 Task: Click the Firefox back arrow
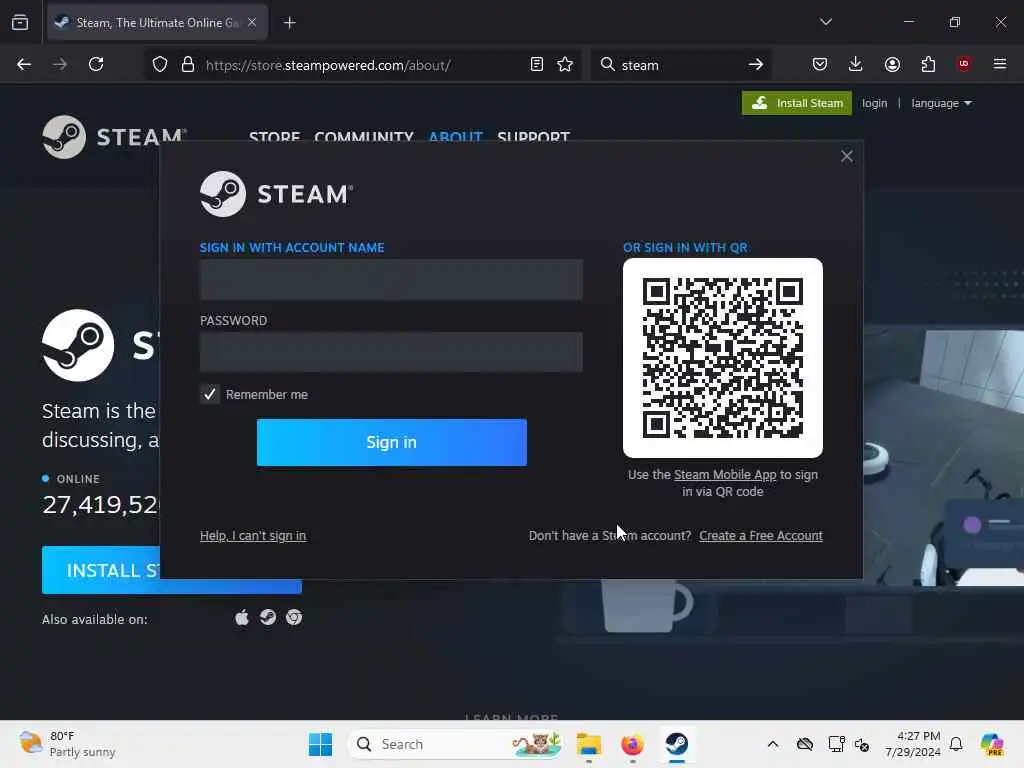[x=24, y=64]
